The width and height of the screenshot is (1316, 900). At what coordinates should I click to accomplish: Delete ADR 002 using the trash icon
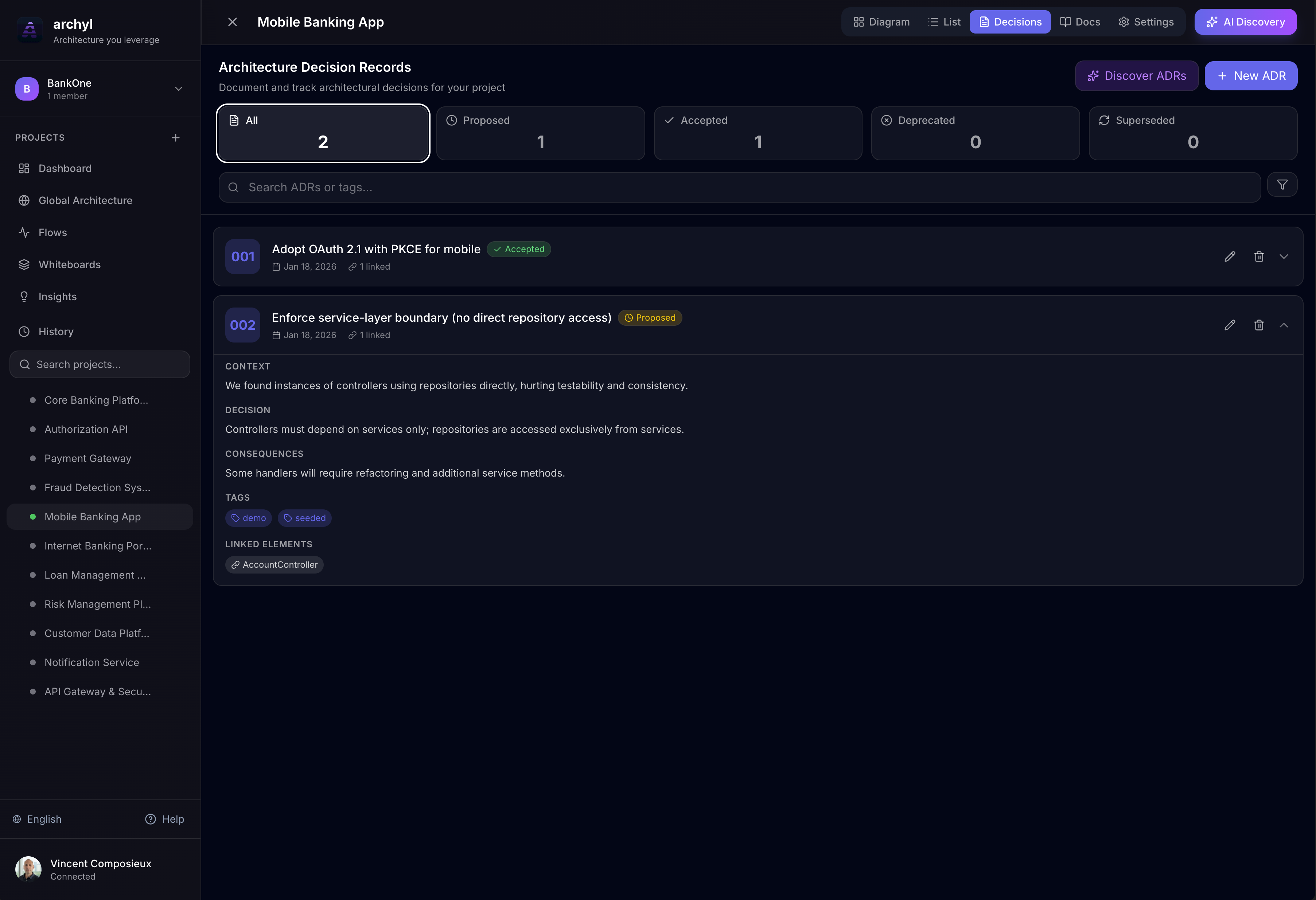click(1259, 325)
